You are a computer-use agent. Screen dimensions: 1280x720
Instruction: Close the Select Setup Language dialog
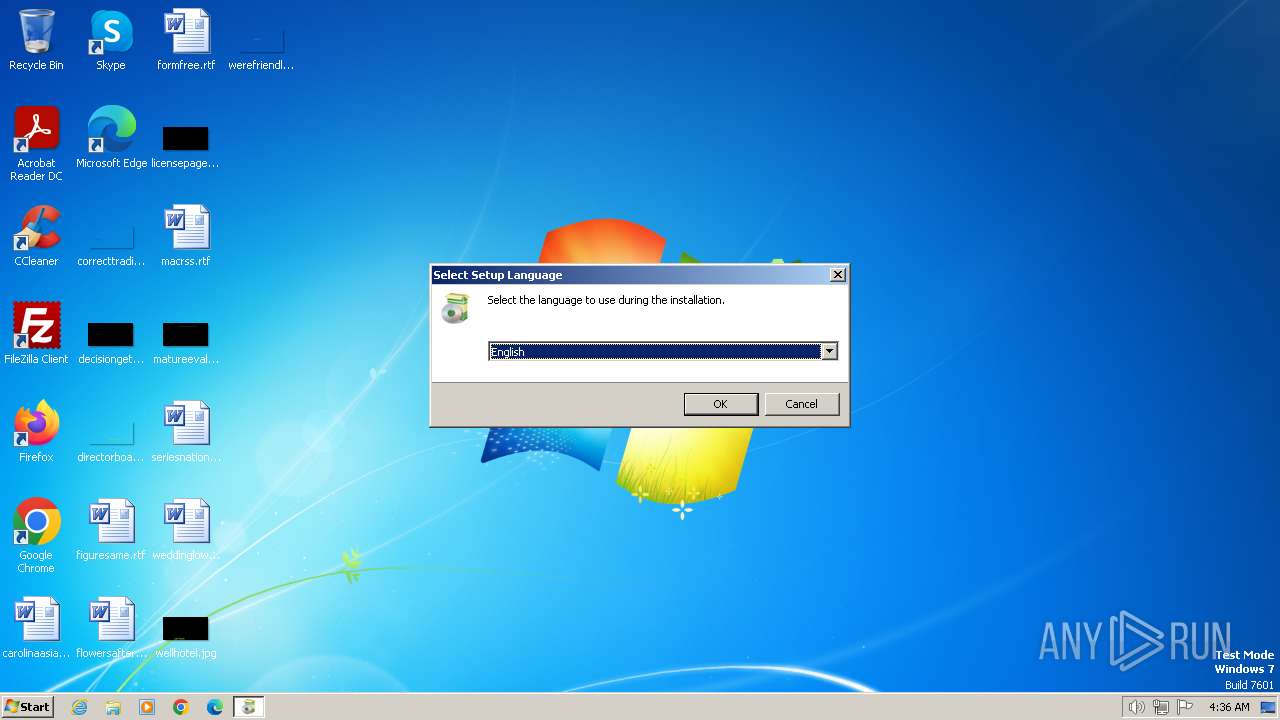coord(838,275)
